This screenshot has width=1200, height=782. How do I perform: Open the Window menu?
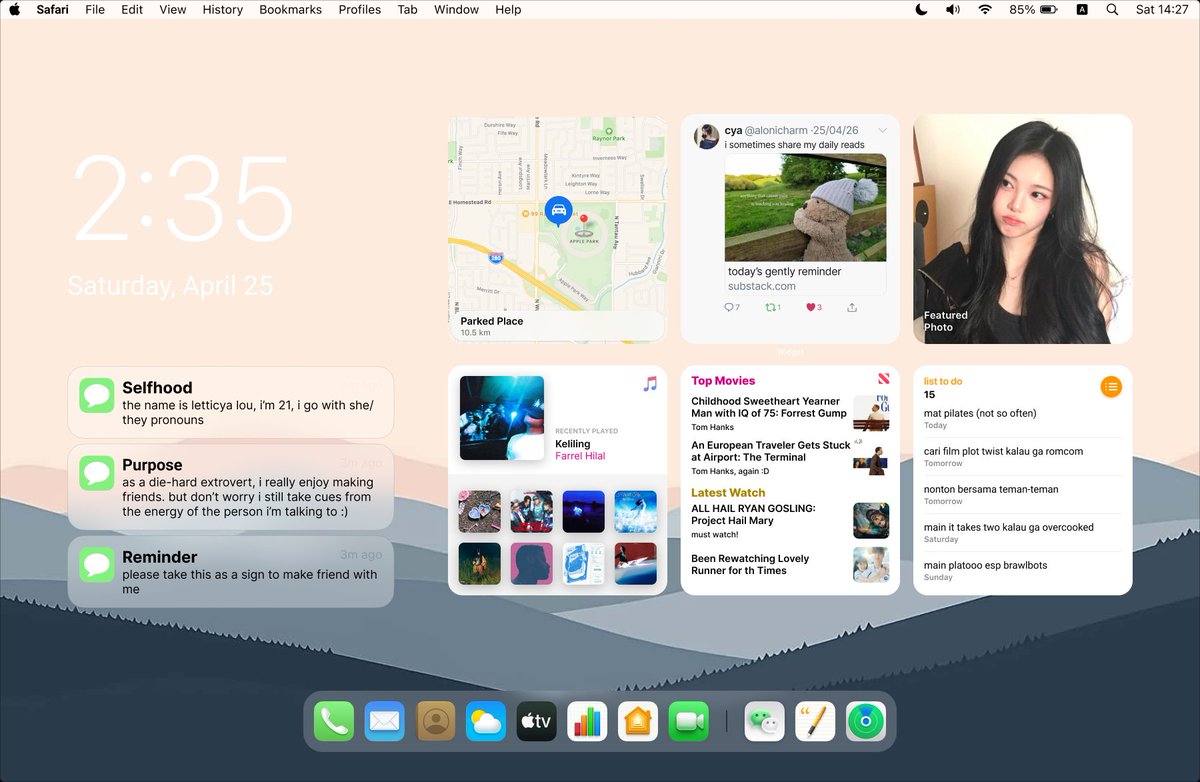[x=456, y=9]
